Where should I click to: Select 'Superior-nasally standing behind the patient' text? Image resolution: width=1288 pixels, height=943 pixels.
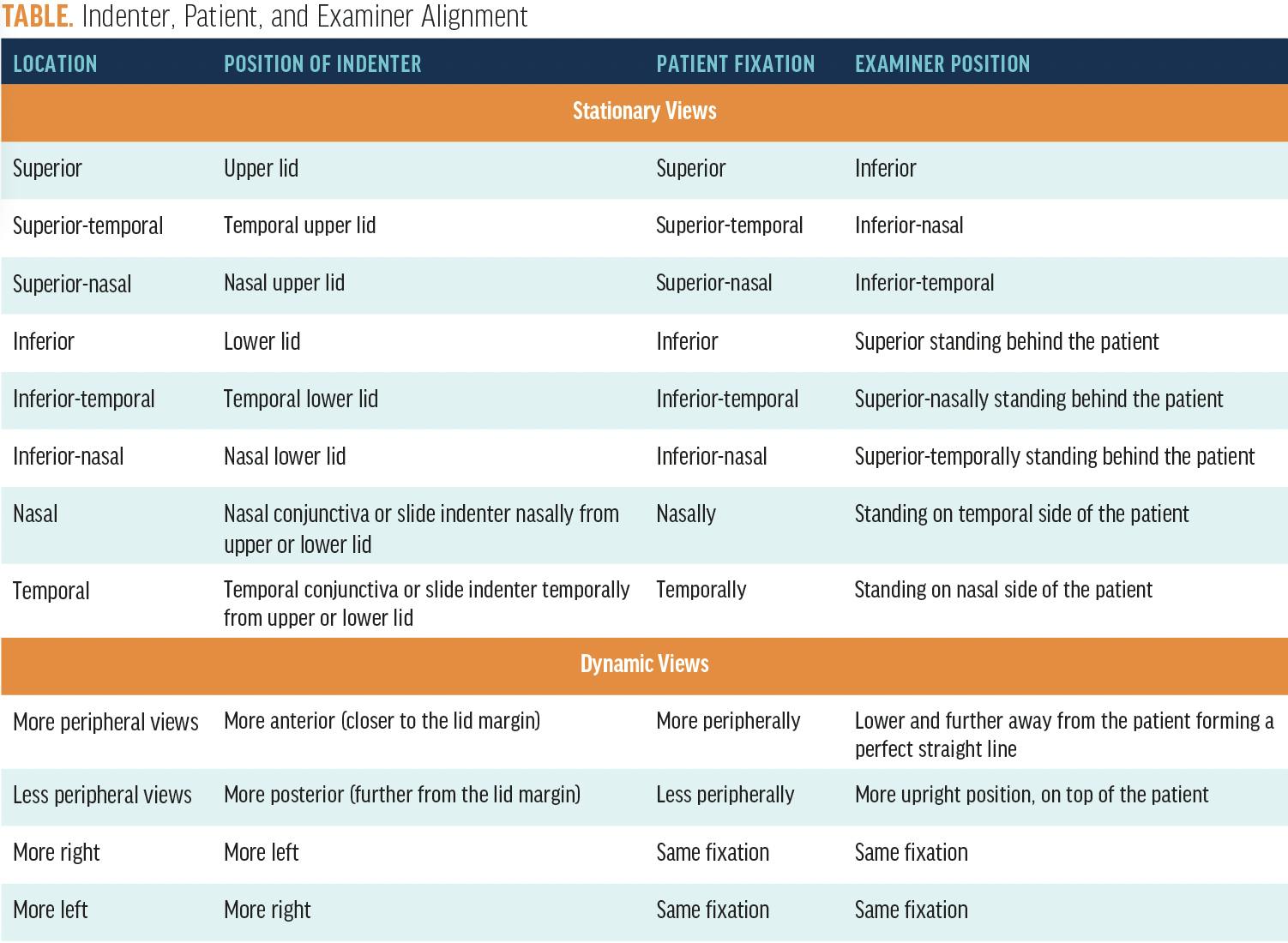(1038, 399)
